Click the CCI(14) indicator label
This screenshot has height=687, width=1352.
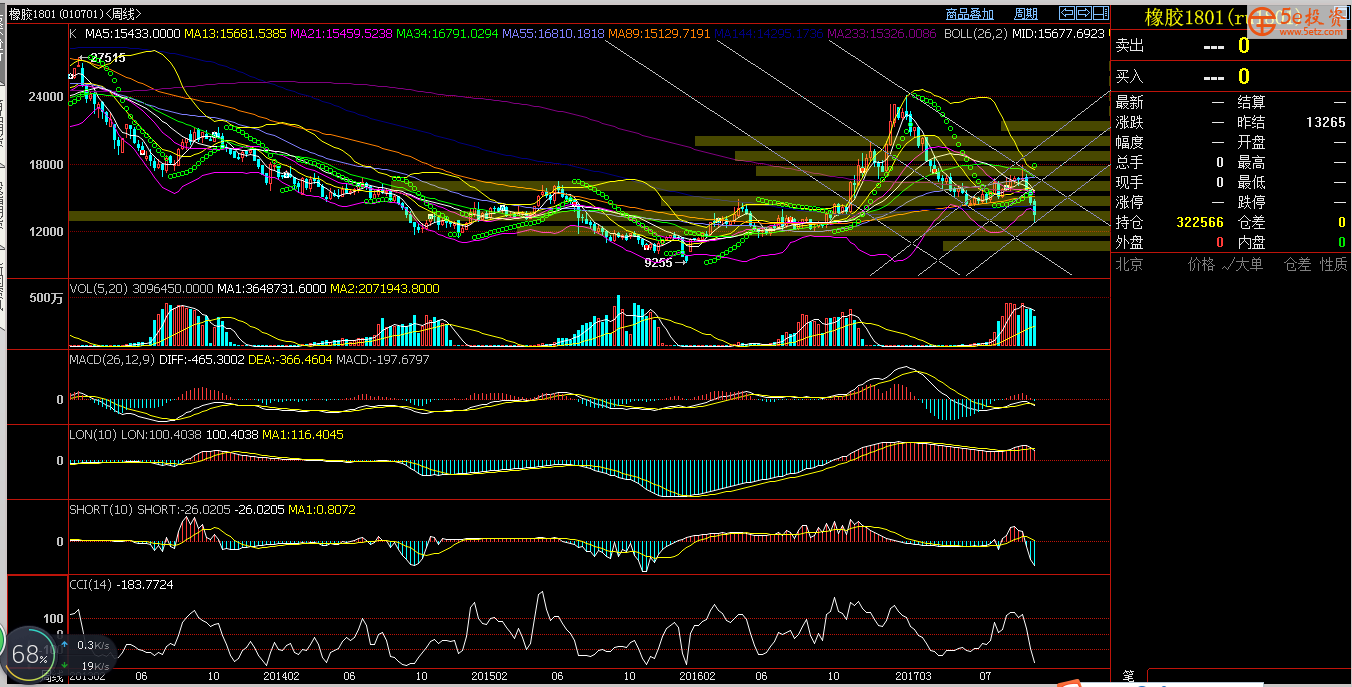[91, 584]
